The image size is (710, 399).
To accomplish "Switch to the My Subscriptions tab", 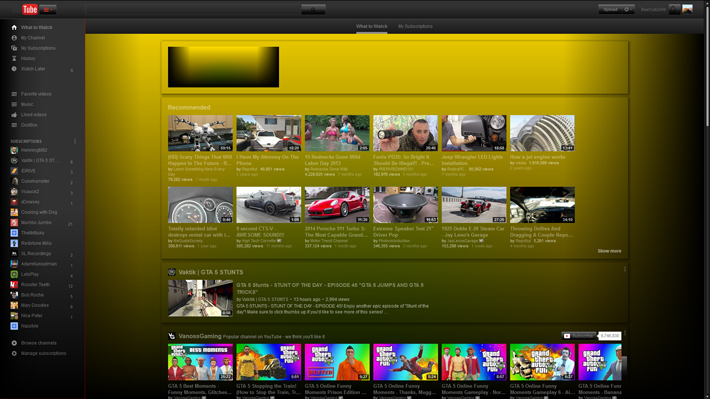I will [x=415, y=26].
